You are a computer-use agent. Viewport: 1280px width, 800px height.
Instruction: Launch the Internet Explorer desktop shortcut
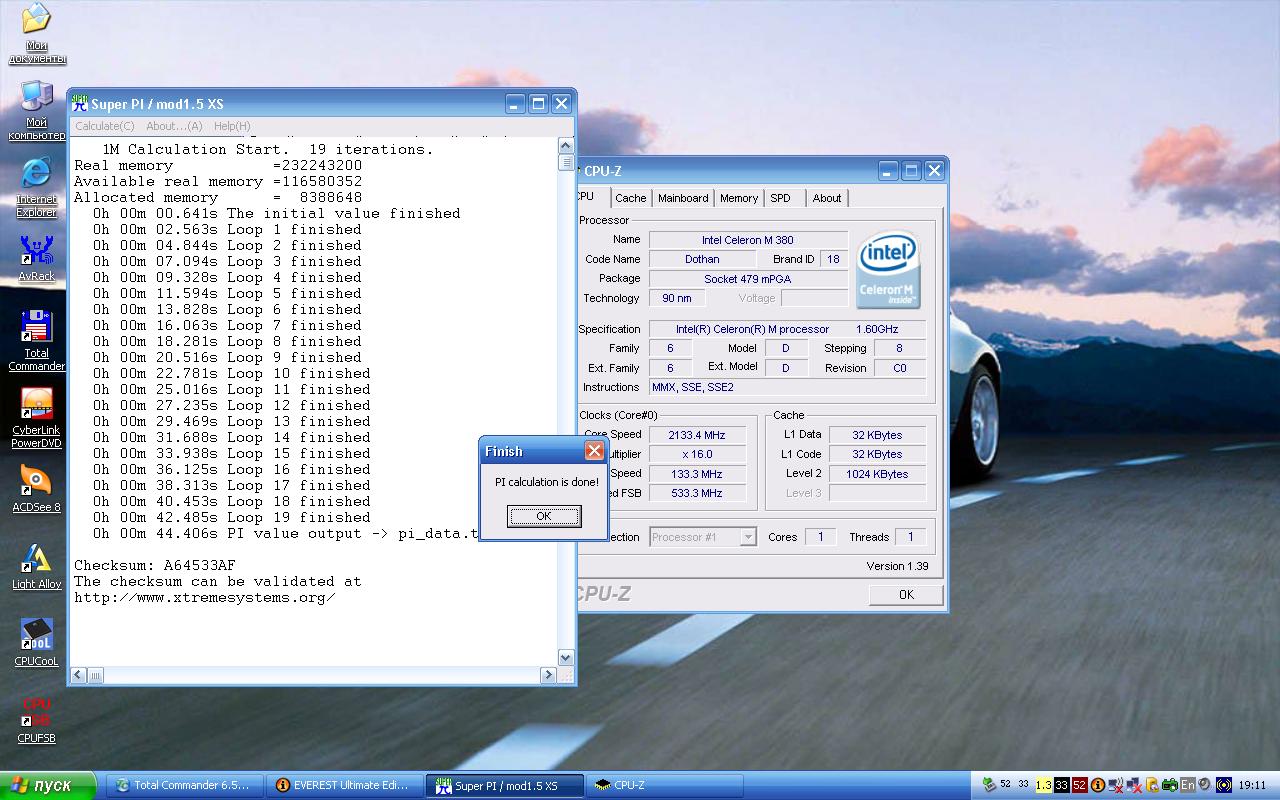(36, 186)
